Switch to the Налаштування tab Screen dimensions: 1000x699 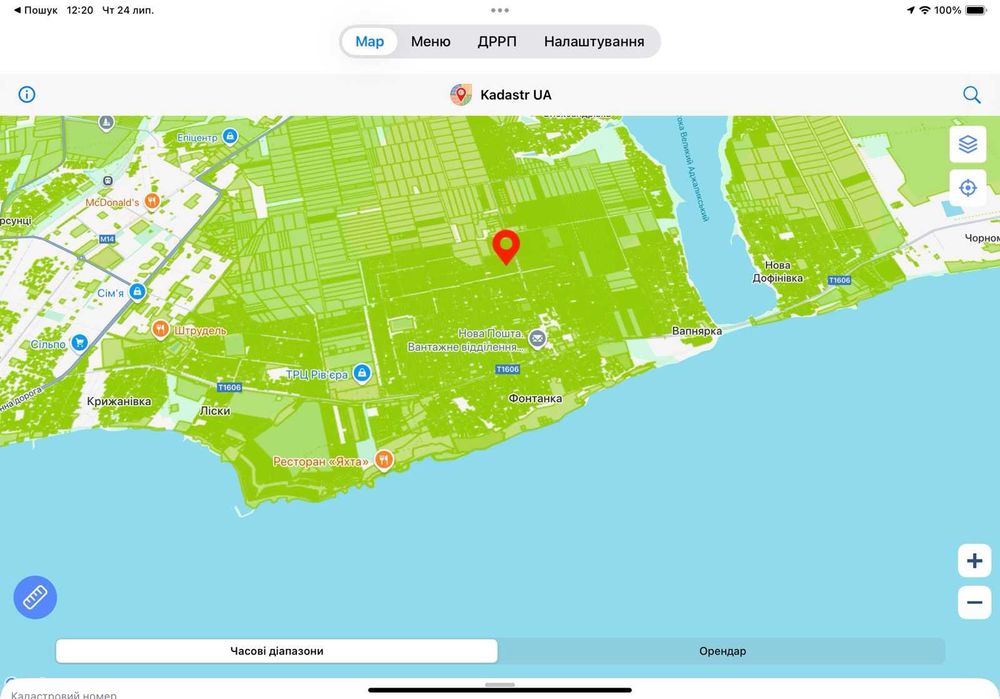click(x=594, y=41)
